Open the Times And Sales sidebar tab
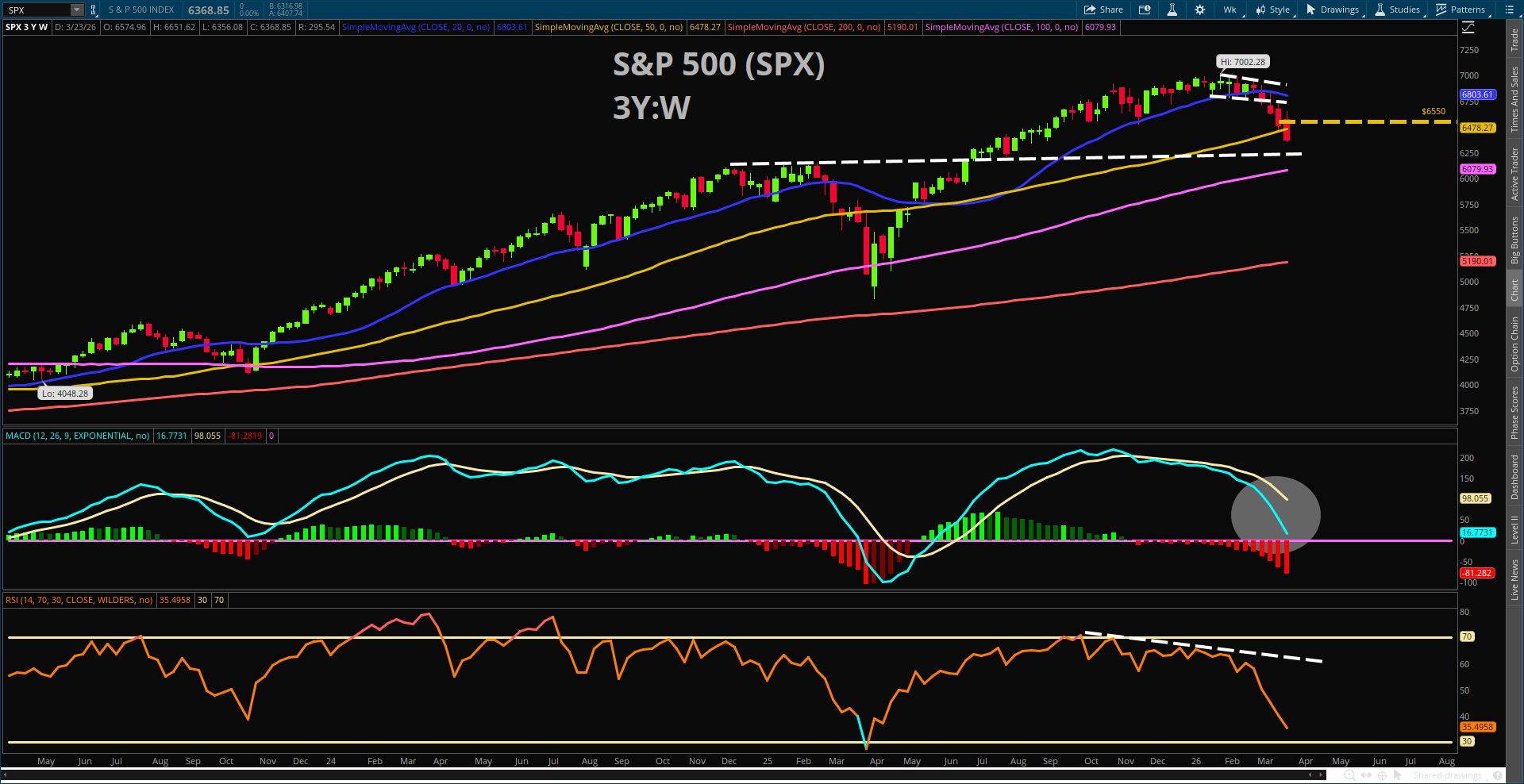Image resolution: width=1524 pixels, height=784 pixels. tap(1514, 99)
